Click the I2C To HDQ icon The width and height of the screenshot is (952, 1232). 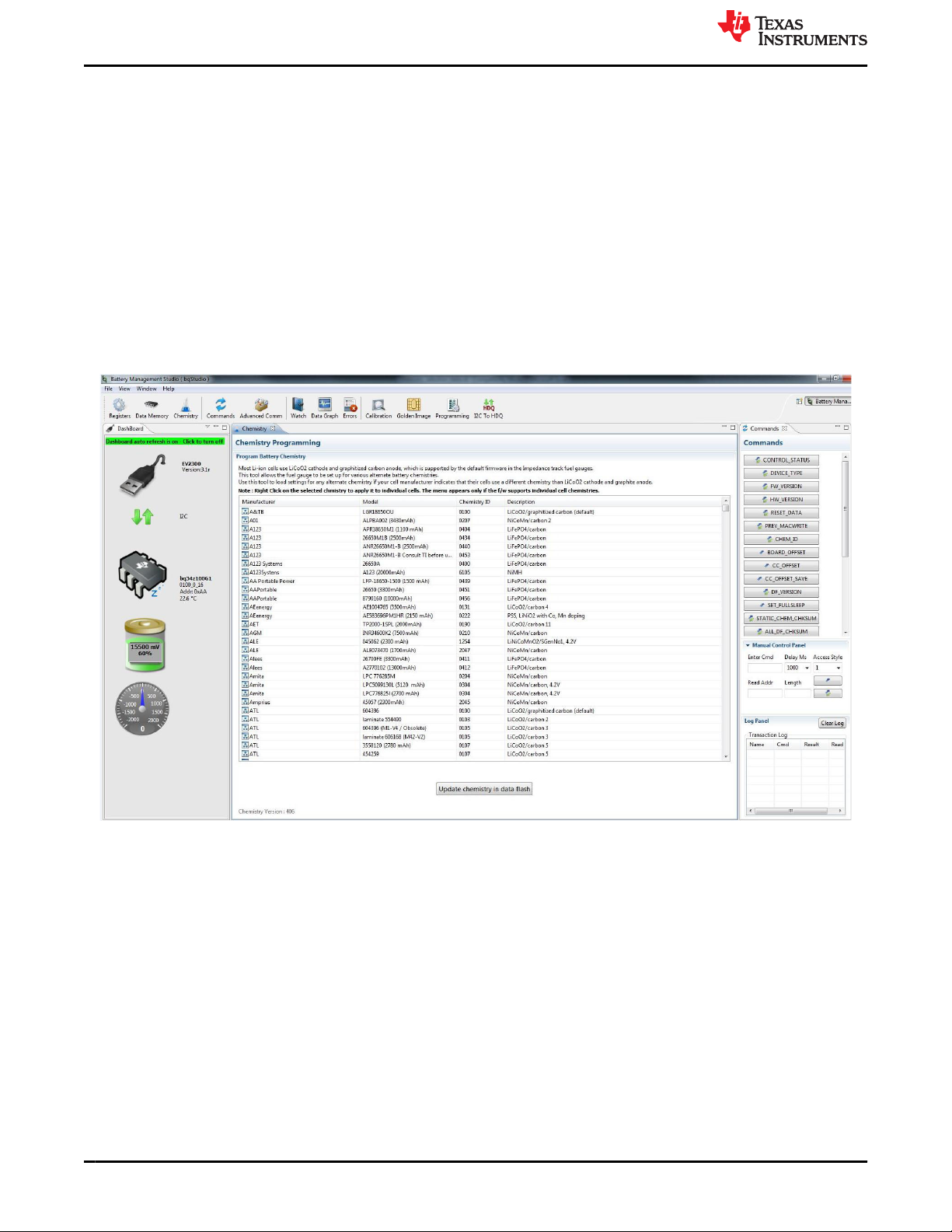click(x=488, y=407)
